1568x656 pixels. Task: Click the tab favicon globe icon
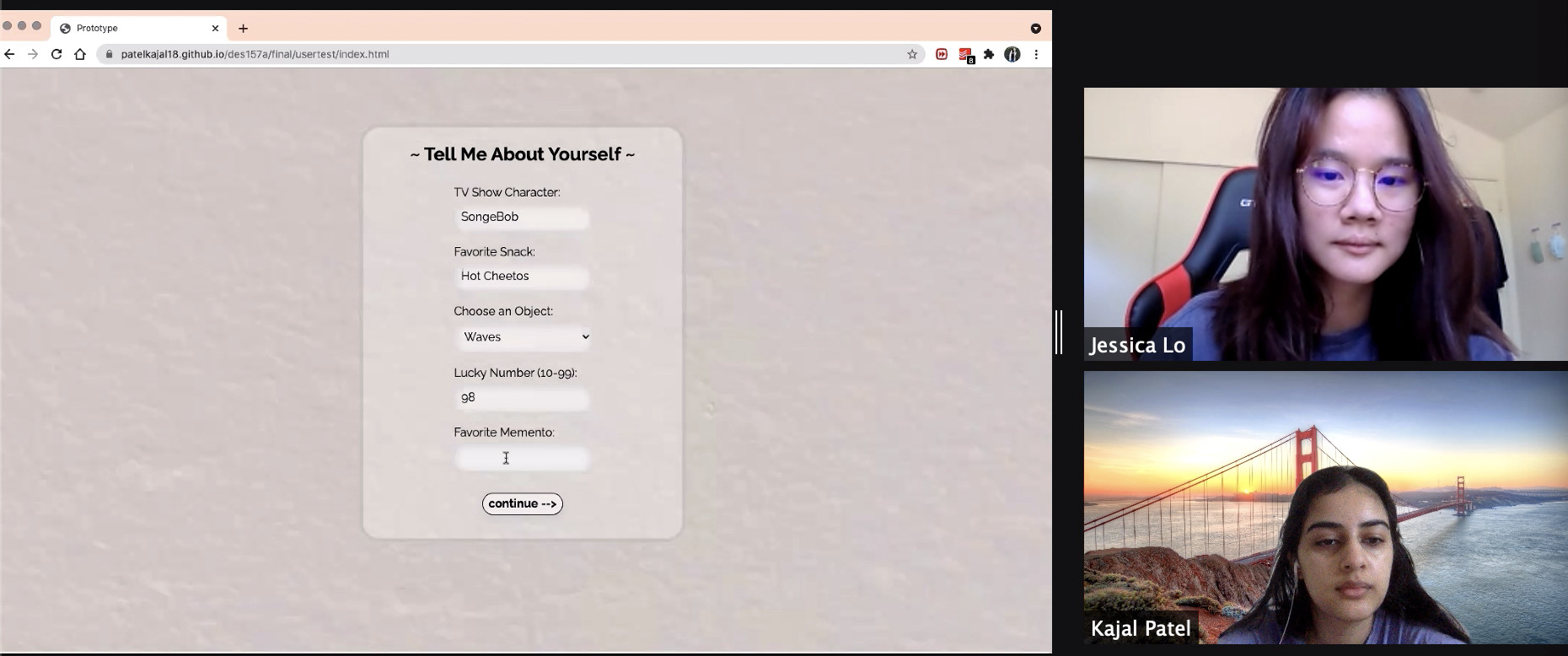[65, 29]
